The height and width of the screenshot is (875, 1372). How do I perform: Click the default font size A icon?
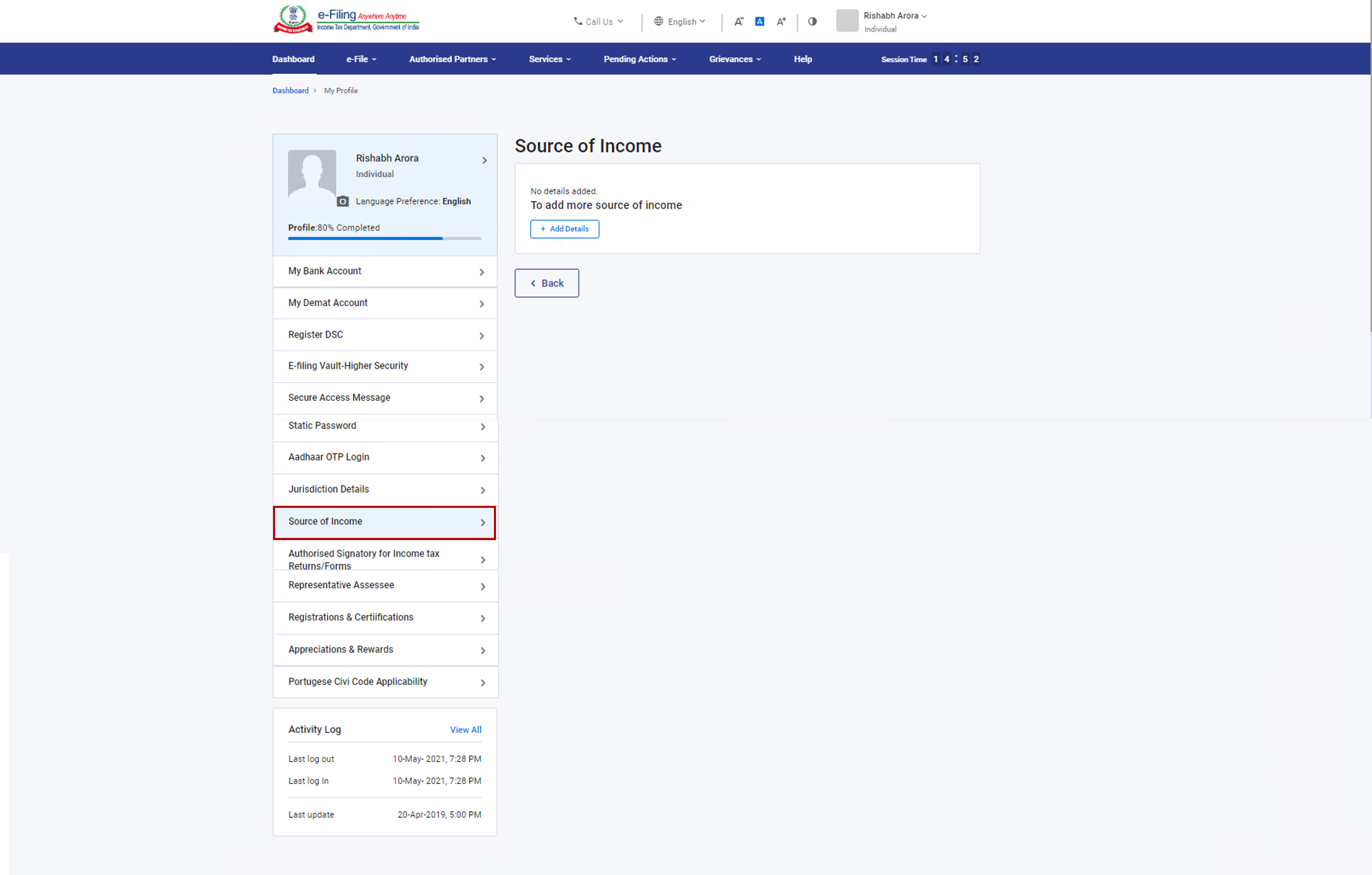pyautogui.click(x=759, y=21)
